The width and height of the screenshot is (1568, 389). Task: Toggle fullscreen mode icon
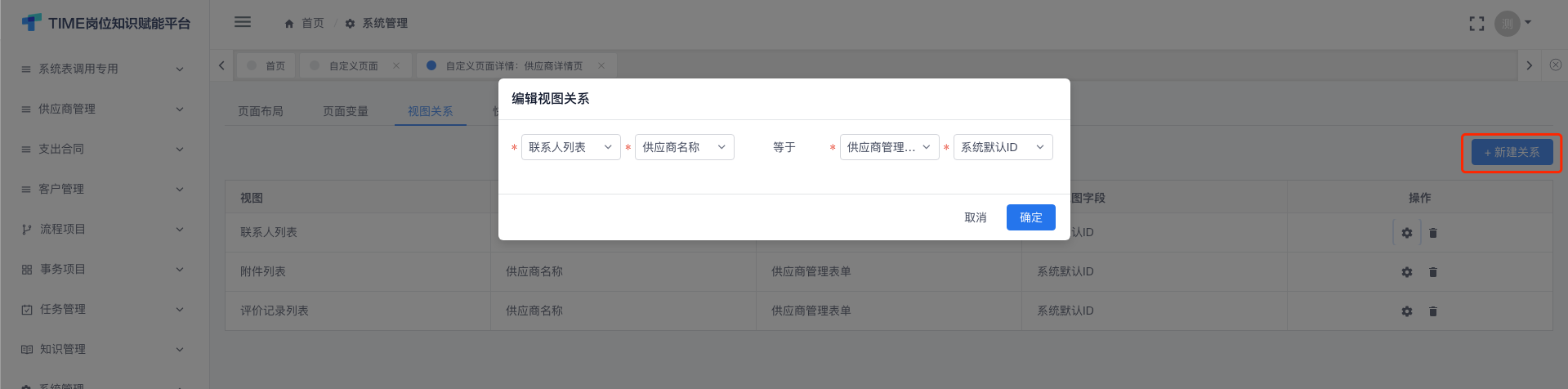point(1476,24)
